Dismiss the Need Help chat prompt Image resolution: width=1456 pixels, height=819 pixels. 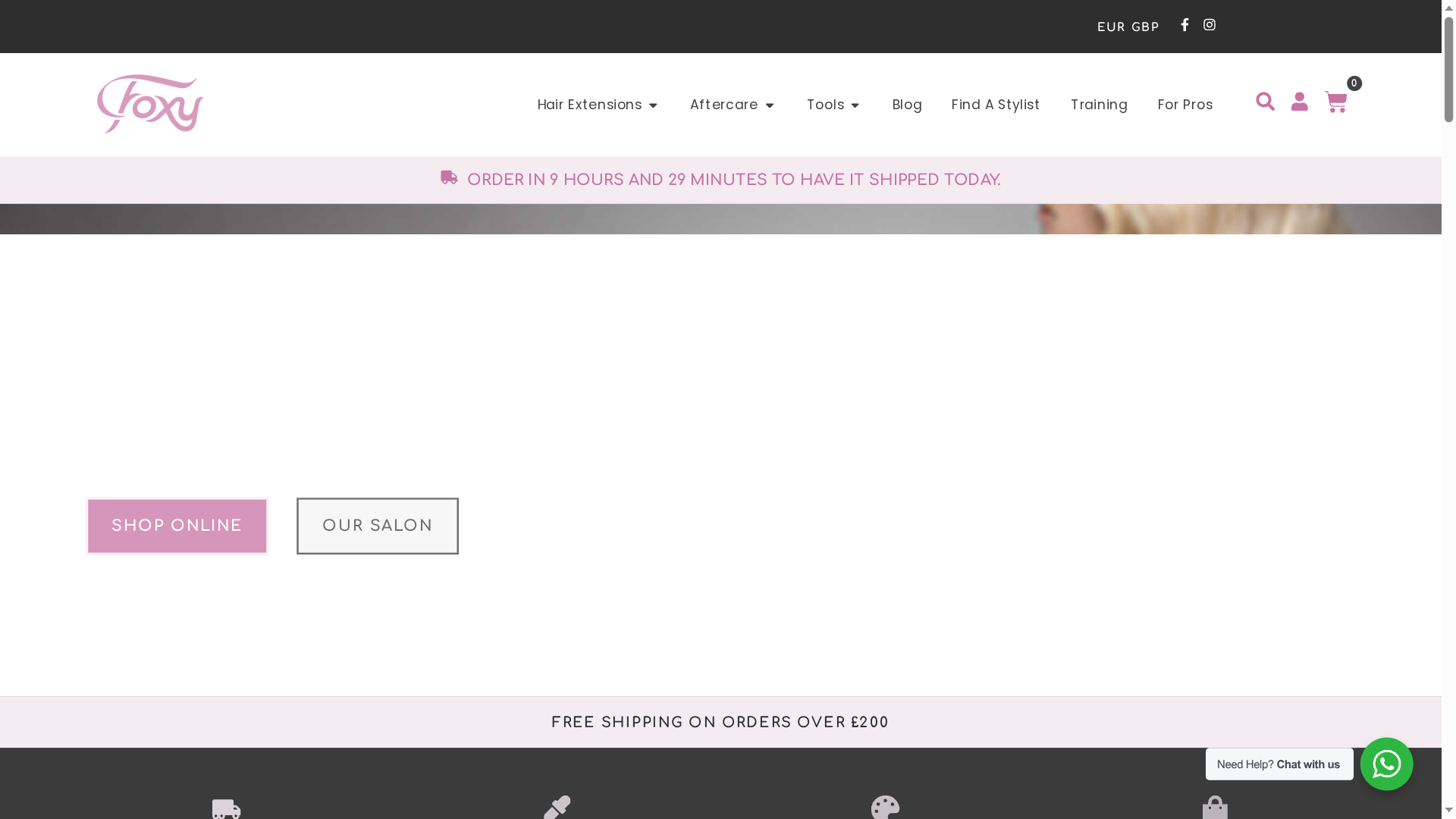click(x=1279, y=764)
